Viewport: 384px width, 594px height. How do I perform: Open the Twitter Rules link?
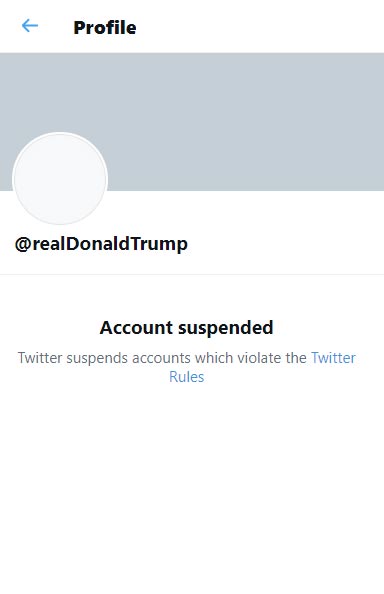coord(262,367)
